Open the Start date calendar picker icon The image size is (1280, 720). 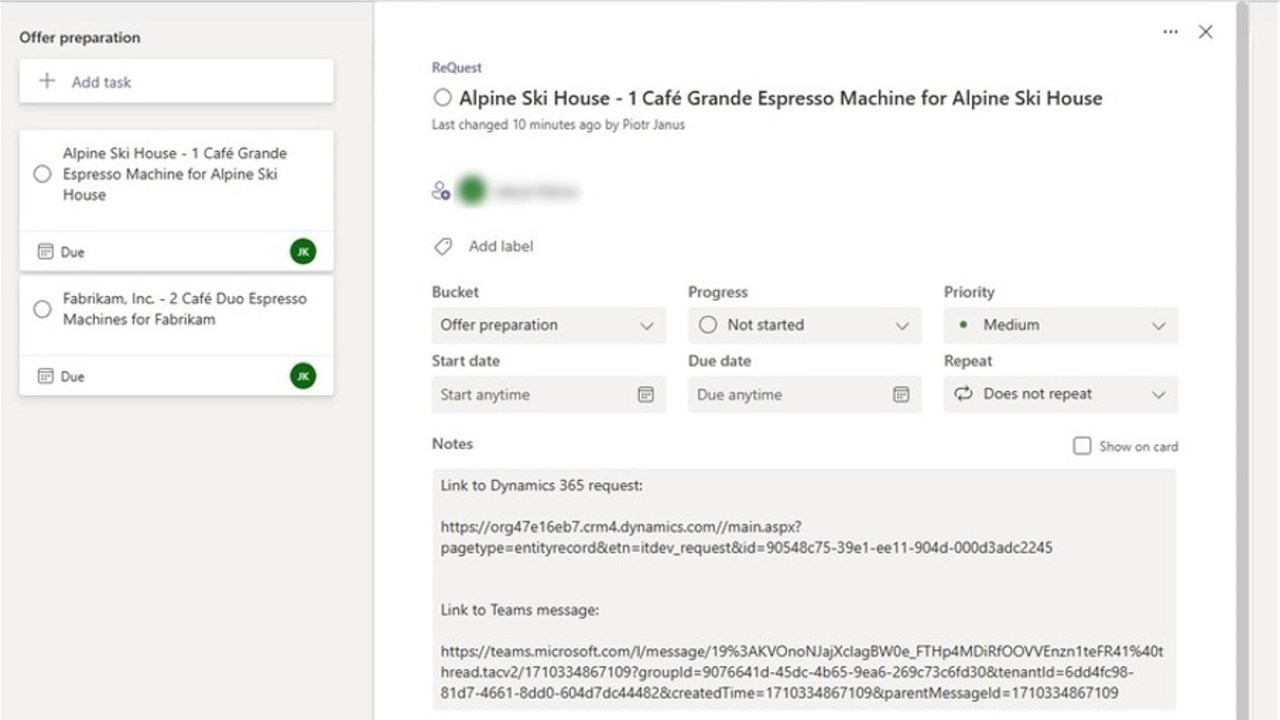646,394
